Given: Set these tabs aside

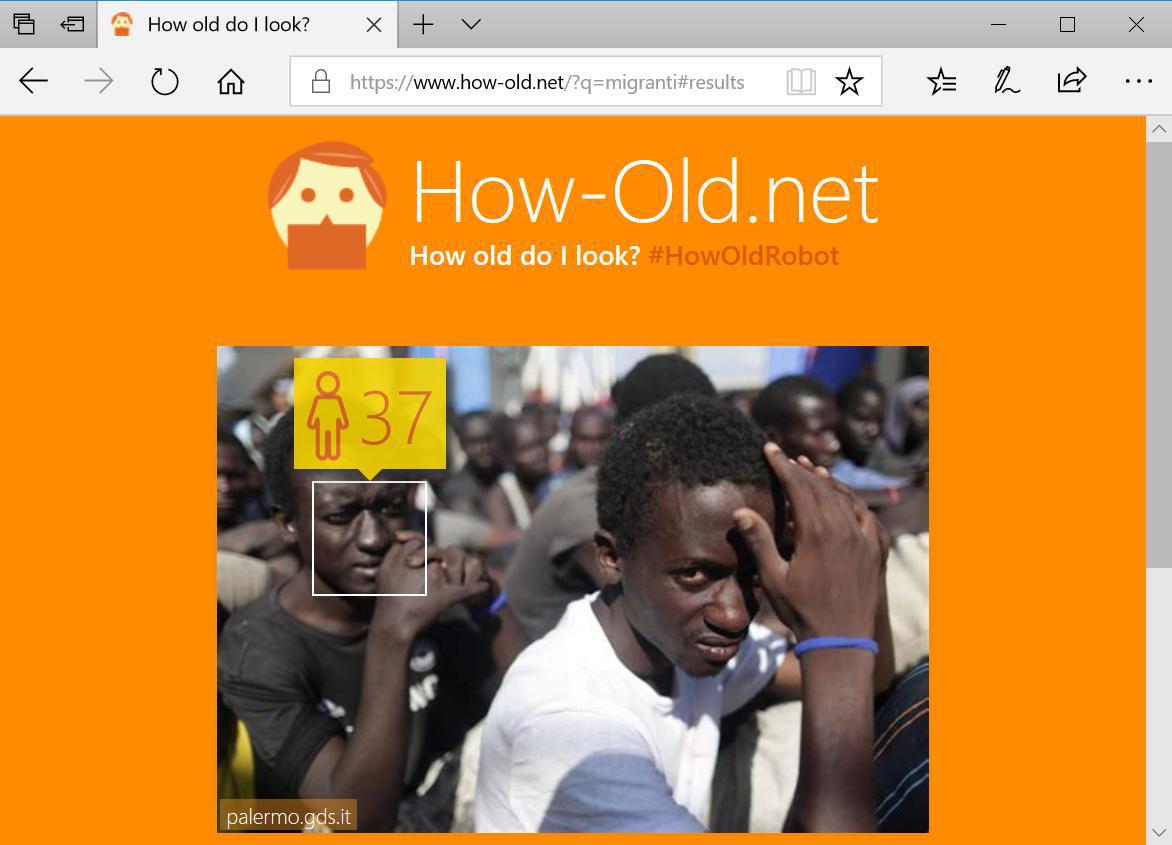Looking at the screenshot, I should 73,25.
